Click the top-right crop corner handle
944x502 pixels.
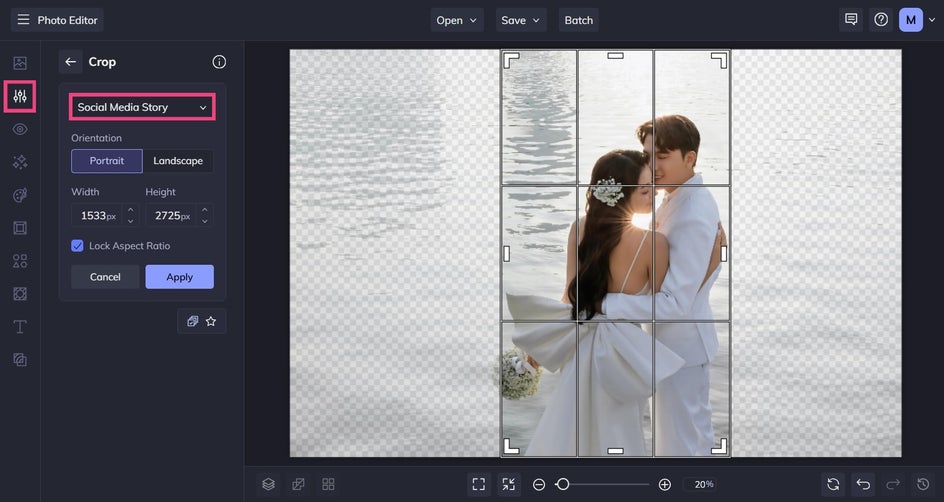coord(719,60)
